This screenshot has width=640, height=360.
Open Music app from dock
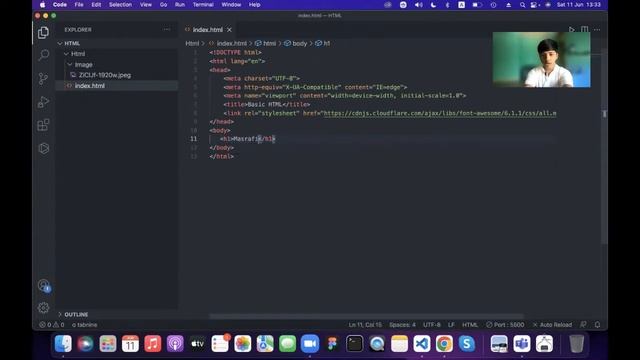pyautogui.click(x=153, y=344)
